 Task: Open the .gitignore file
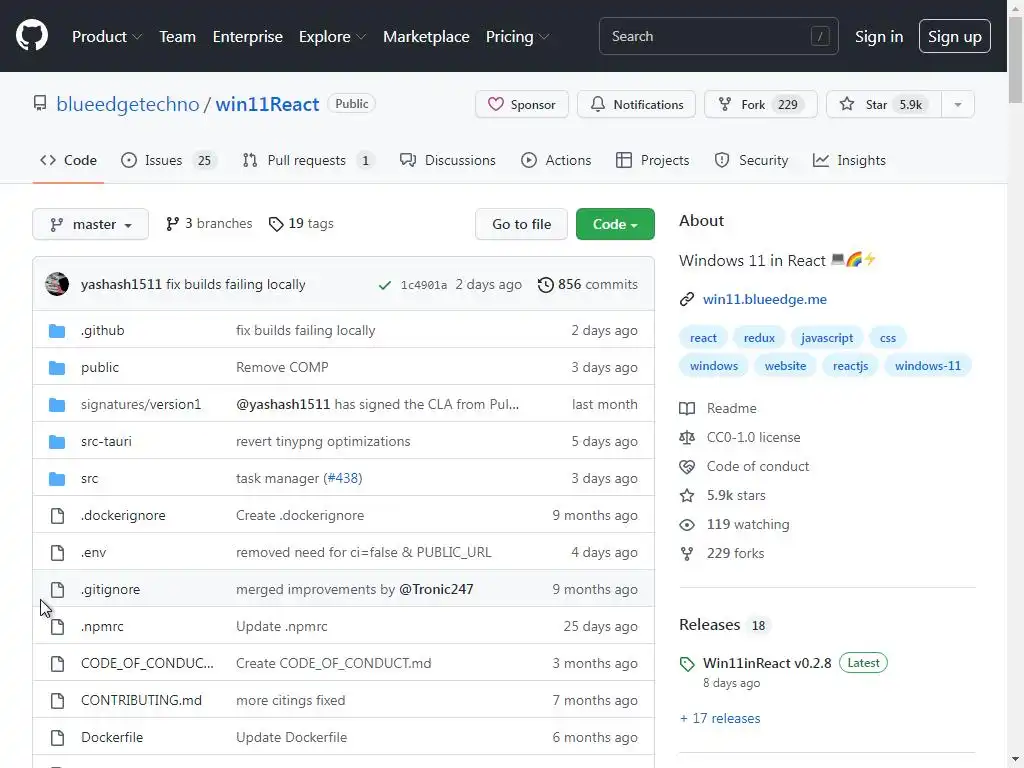click(x=110, y=589)
